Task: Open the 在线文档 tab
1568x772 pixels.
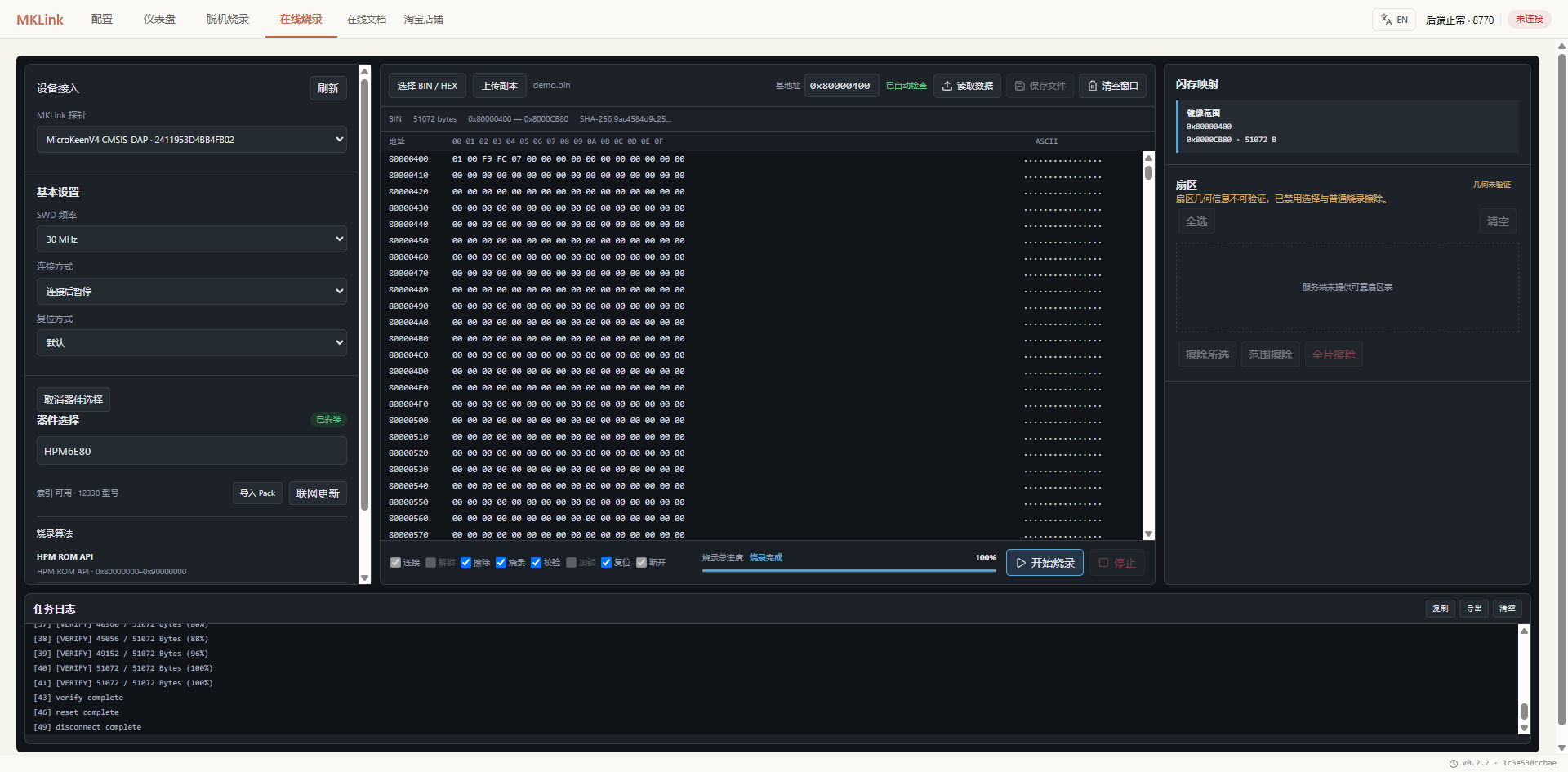Action: (x=366, y=19)
